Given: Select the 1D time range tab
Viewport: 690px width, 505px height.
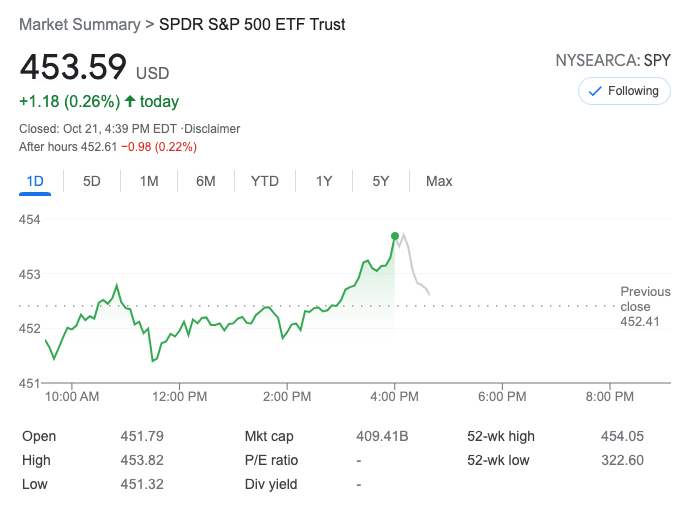Looking at the screenshot, I should [x=35, y=181].
